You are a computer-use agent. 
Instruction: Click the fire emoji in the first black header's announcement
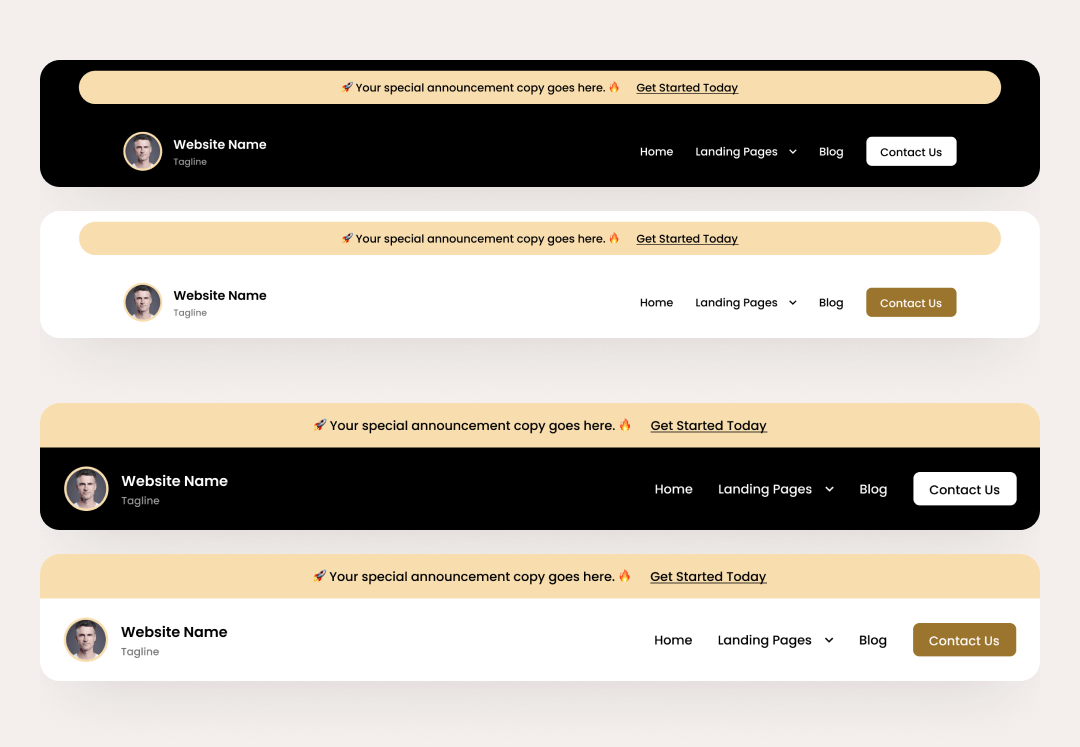pos(614,87)
